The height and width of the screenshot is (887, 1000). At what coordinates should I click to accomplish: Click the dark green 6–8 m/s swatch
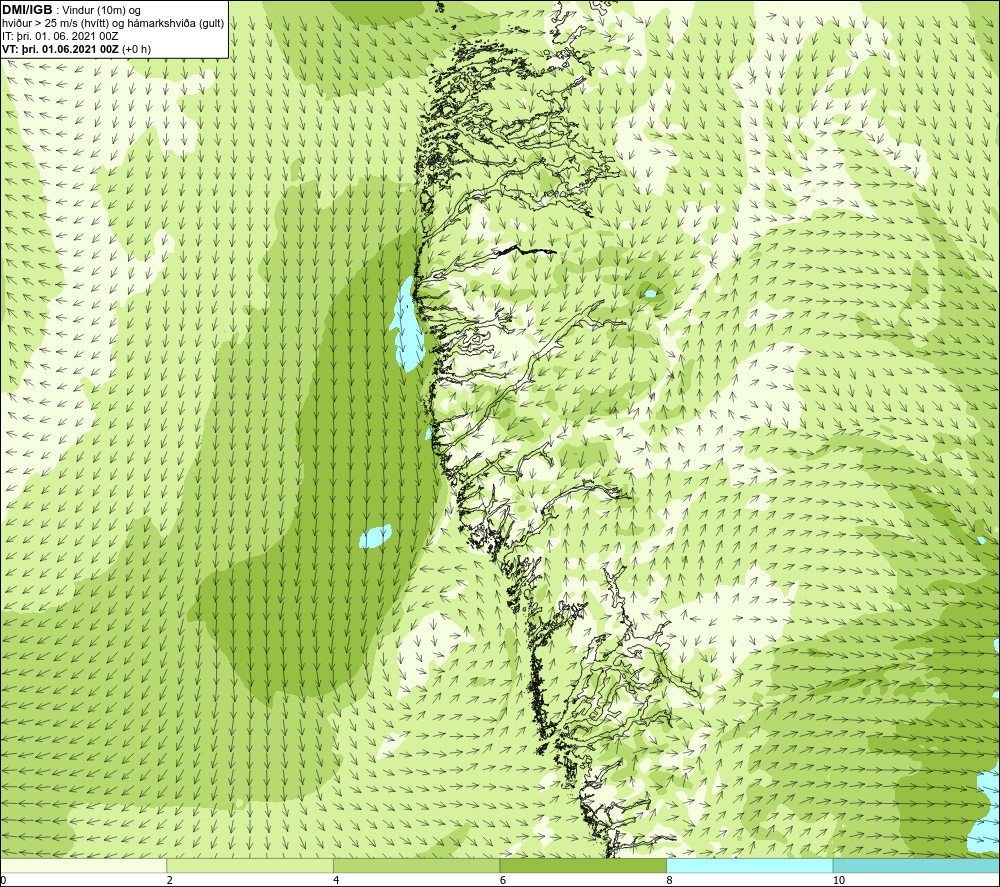(x=583, y=865)
